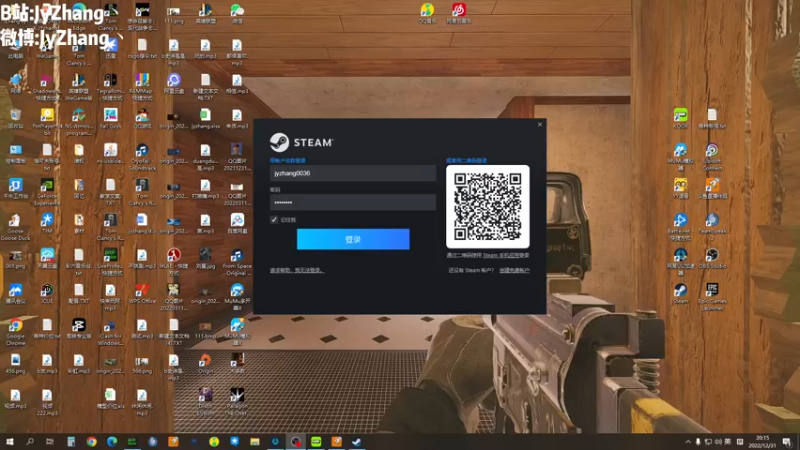Click the blue Steam login button

[353, 239]
